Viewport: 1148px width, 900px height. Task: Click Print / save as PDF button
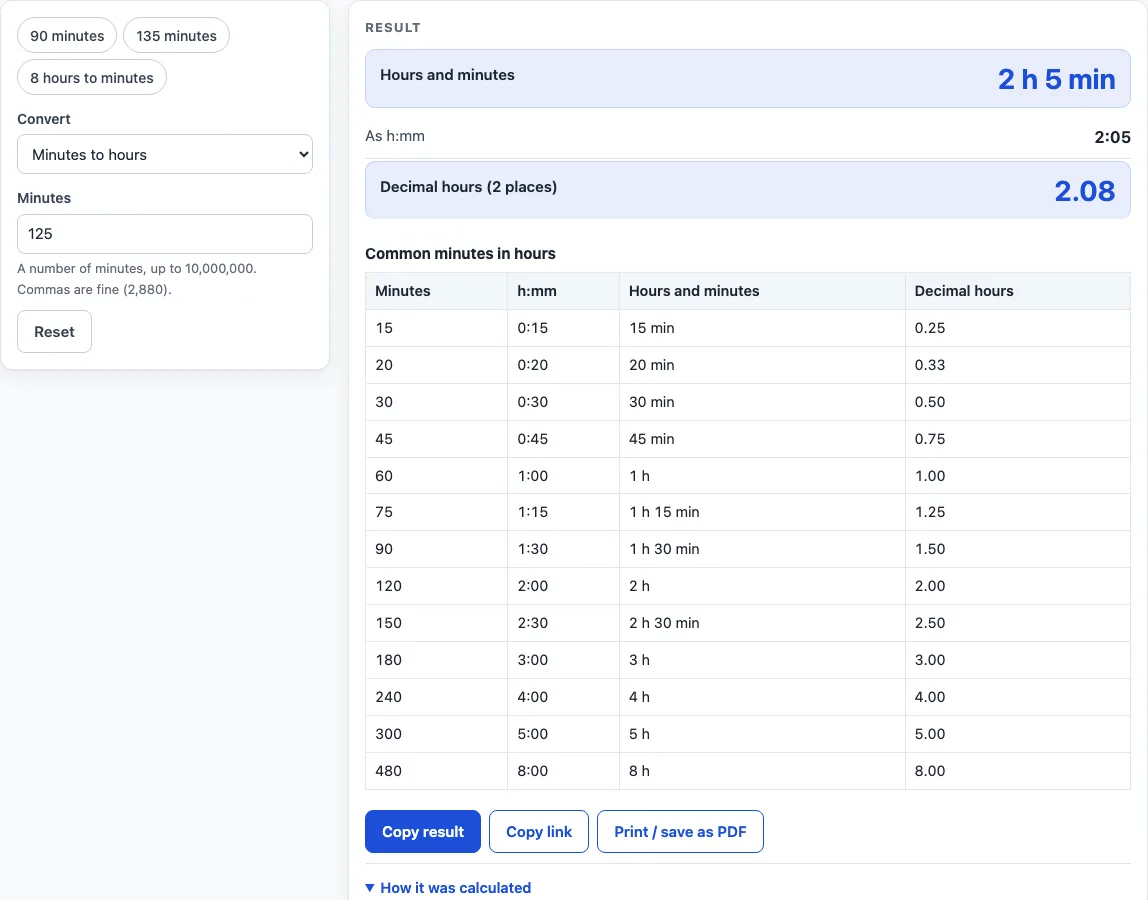pos(680,832)
